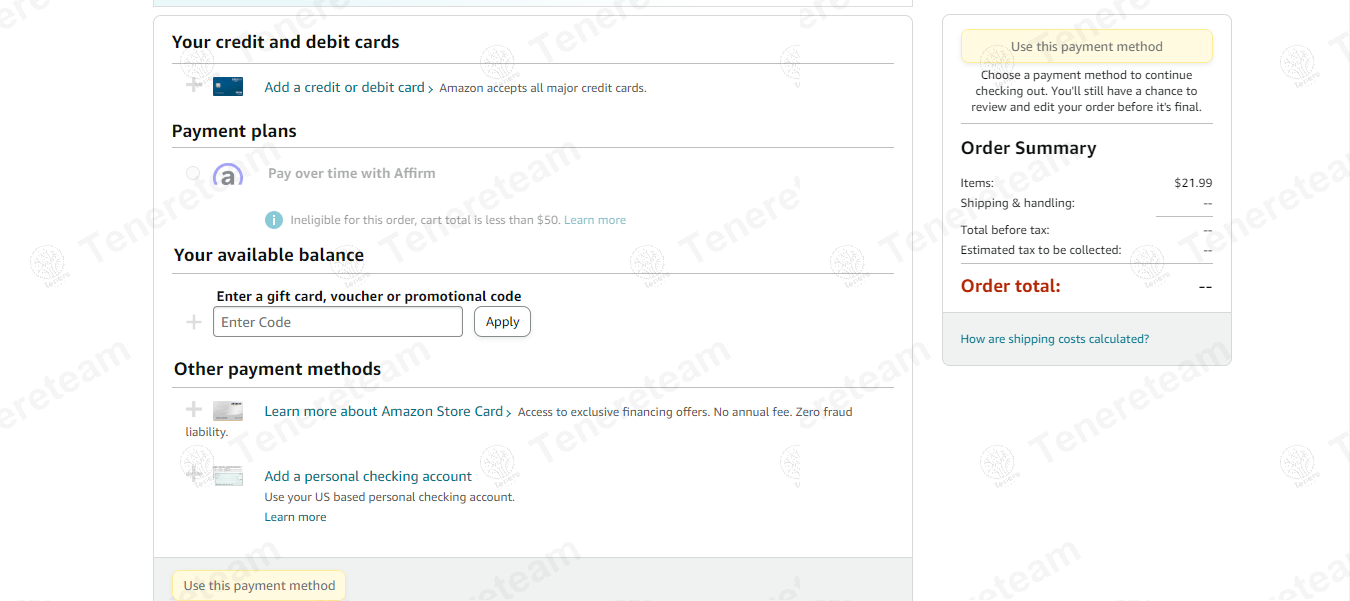Focus the Enter Code gift card field
Screen dimensions: 1350x601
[338, 322]
